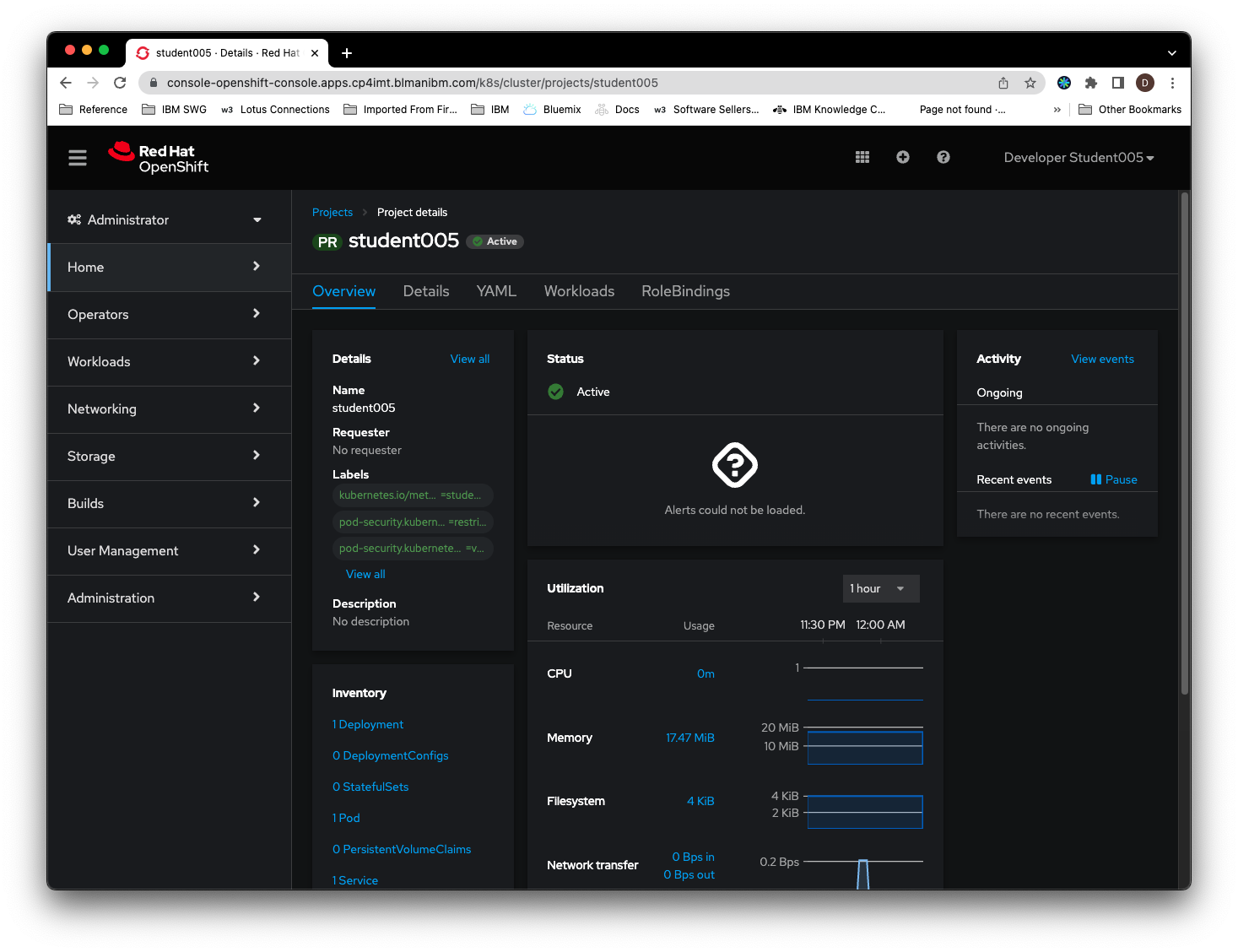Switch to the YAML tab

point(496,291)
